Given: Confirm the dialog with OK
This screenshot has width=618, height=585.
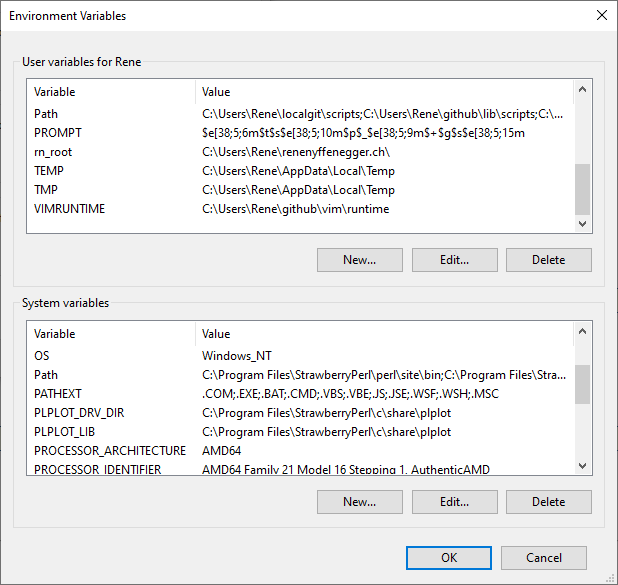Looking at the screenshot, I should pos(449,558).
